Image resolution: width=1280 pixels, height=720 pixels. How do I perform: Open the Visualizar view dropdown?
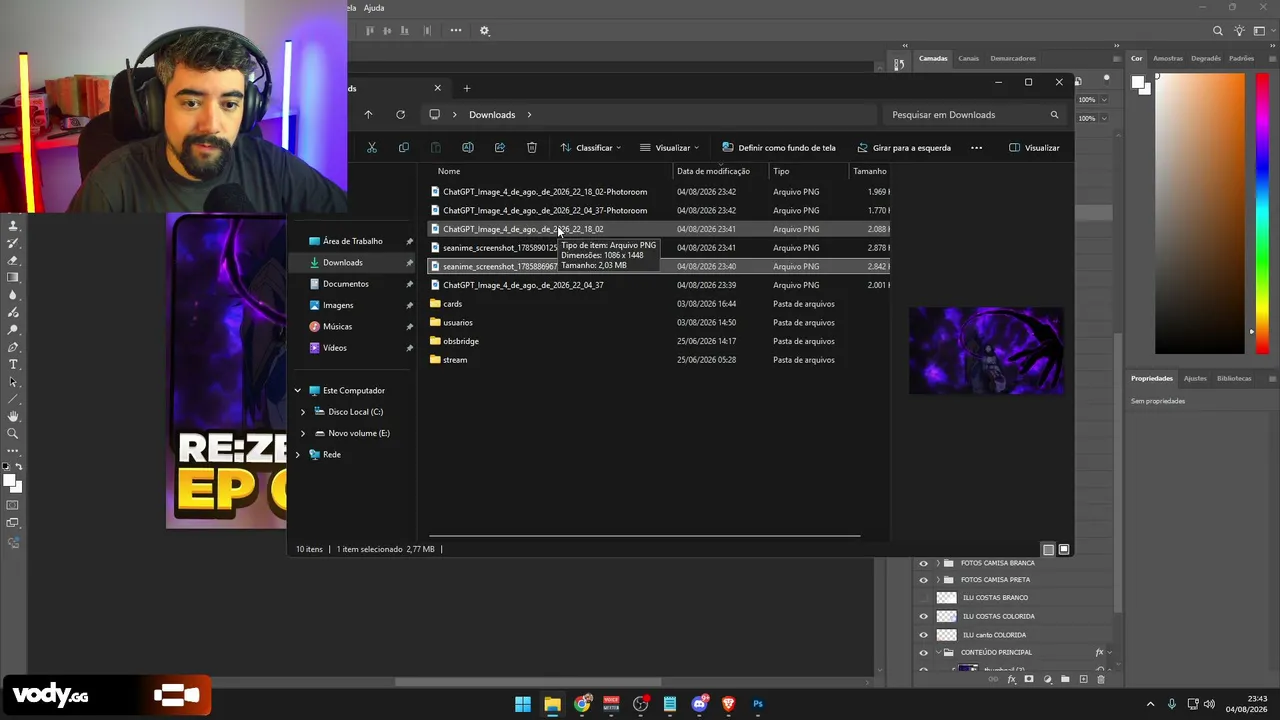click(x=670, y=148)
